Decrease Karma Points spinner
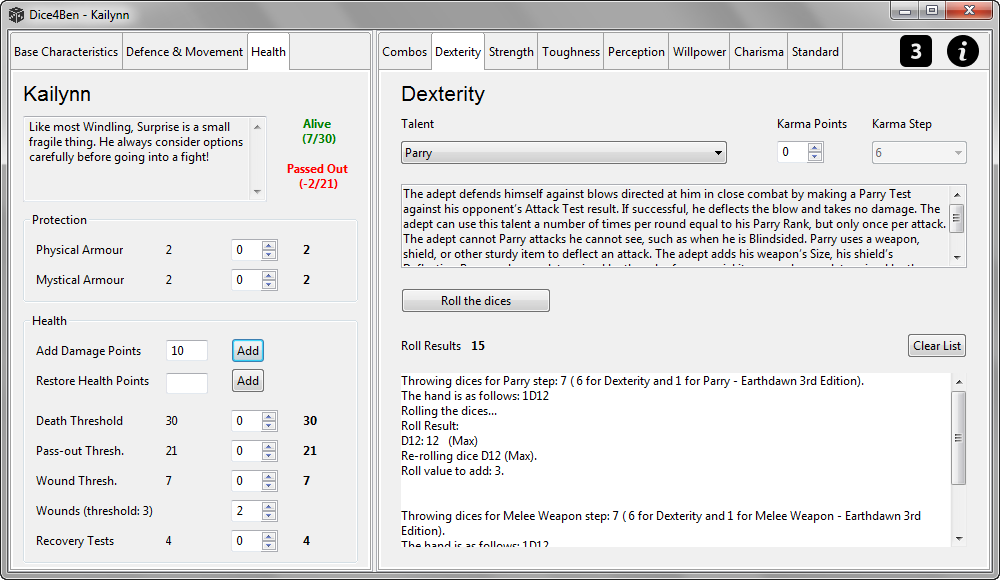Screen dimensions: 1000x580 tap(814, 156)
